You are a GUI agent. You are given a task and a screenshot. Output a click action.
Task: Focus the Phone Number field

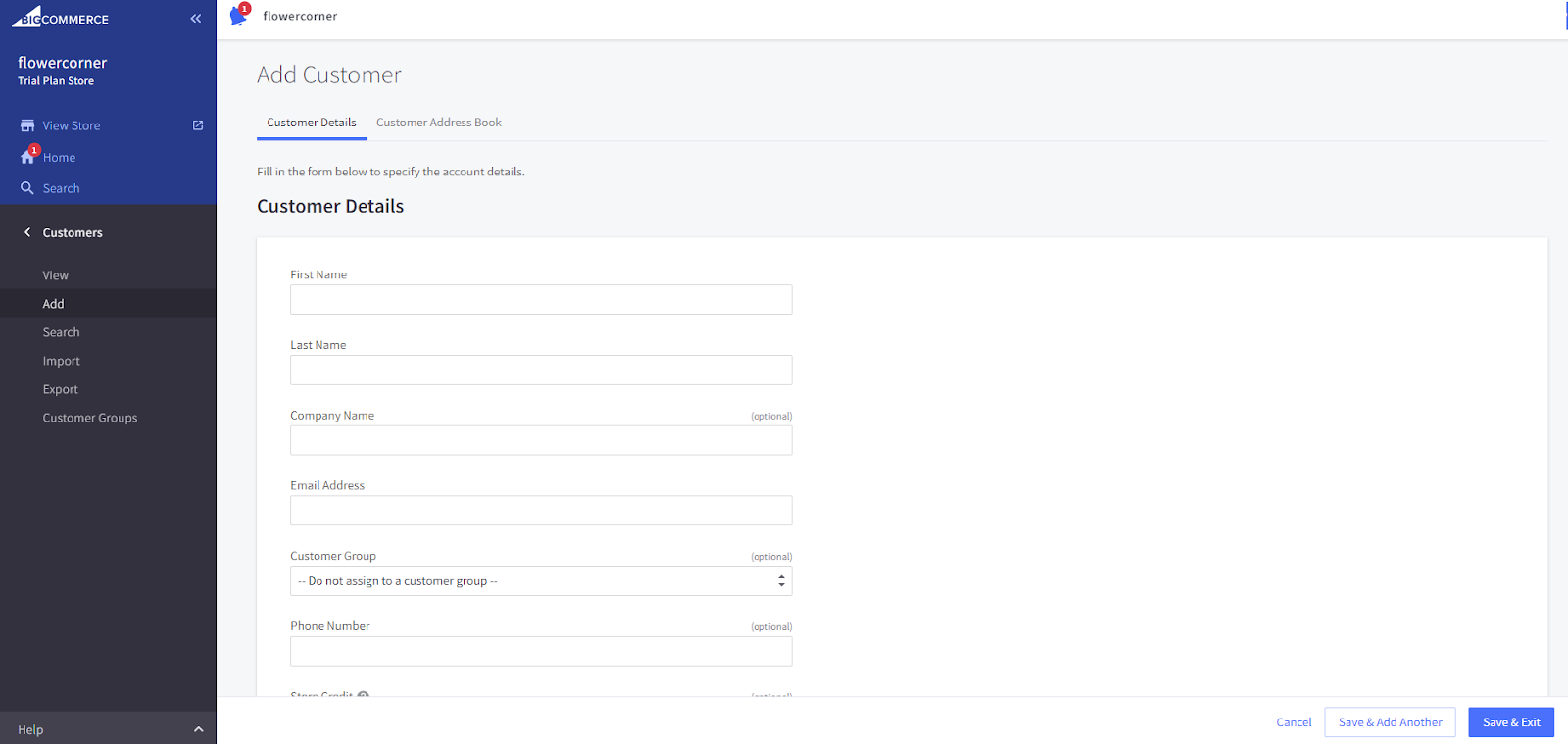pos(541,651)
